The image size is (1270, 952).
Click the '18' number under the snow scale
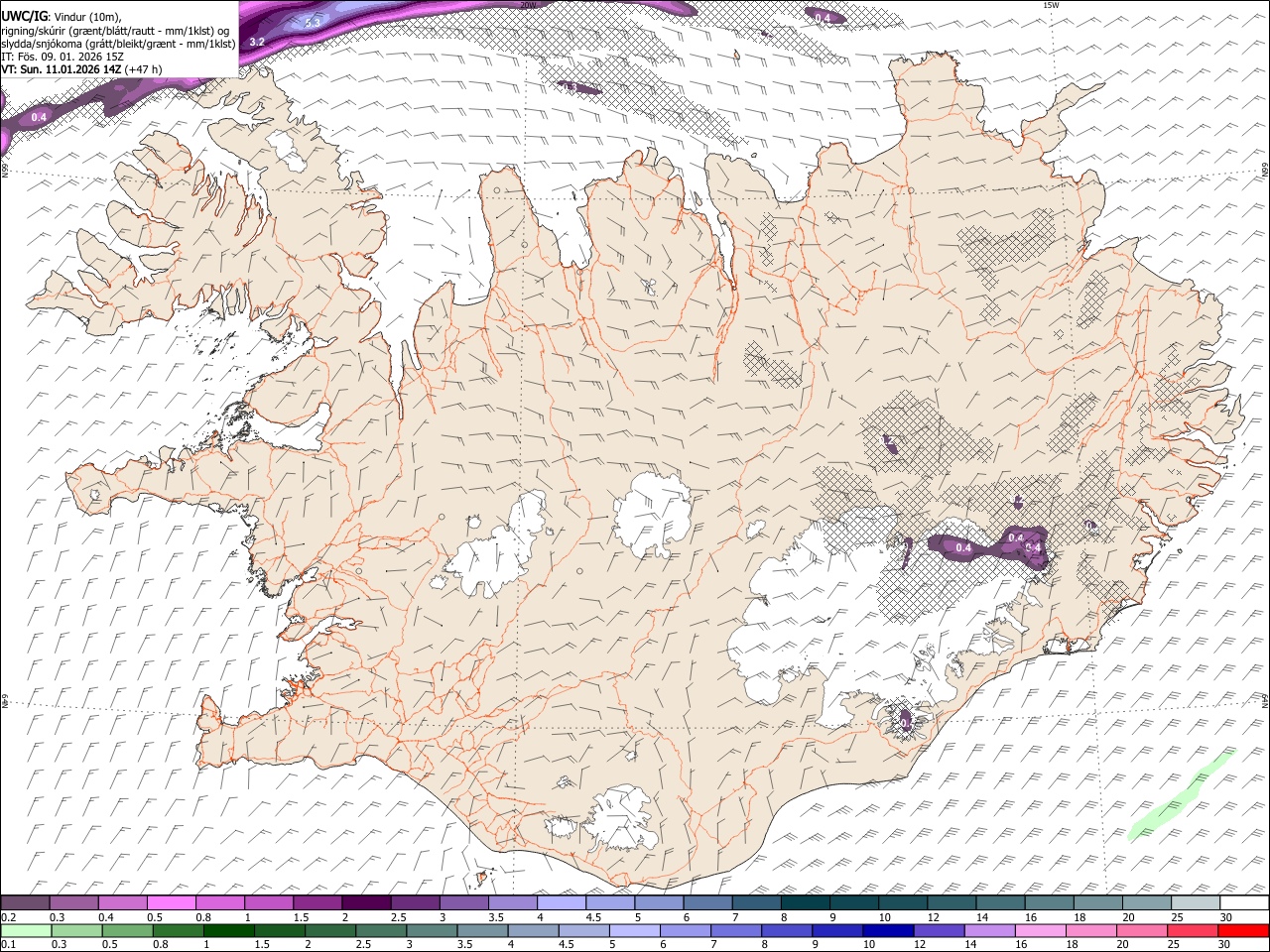1079,917
